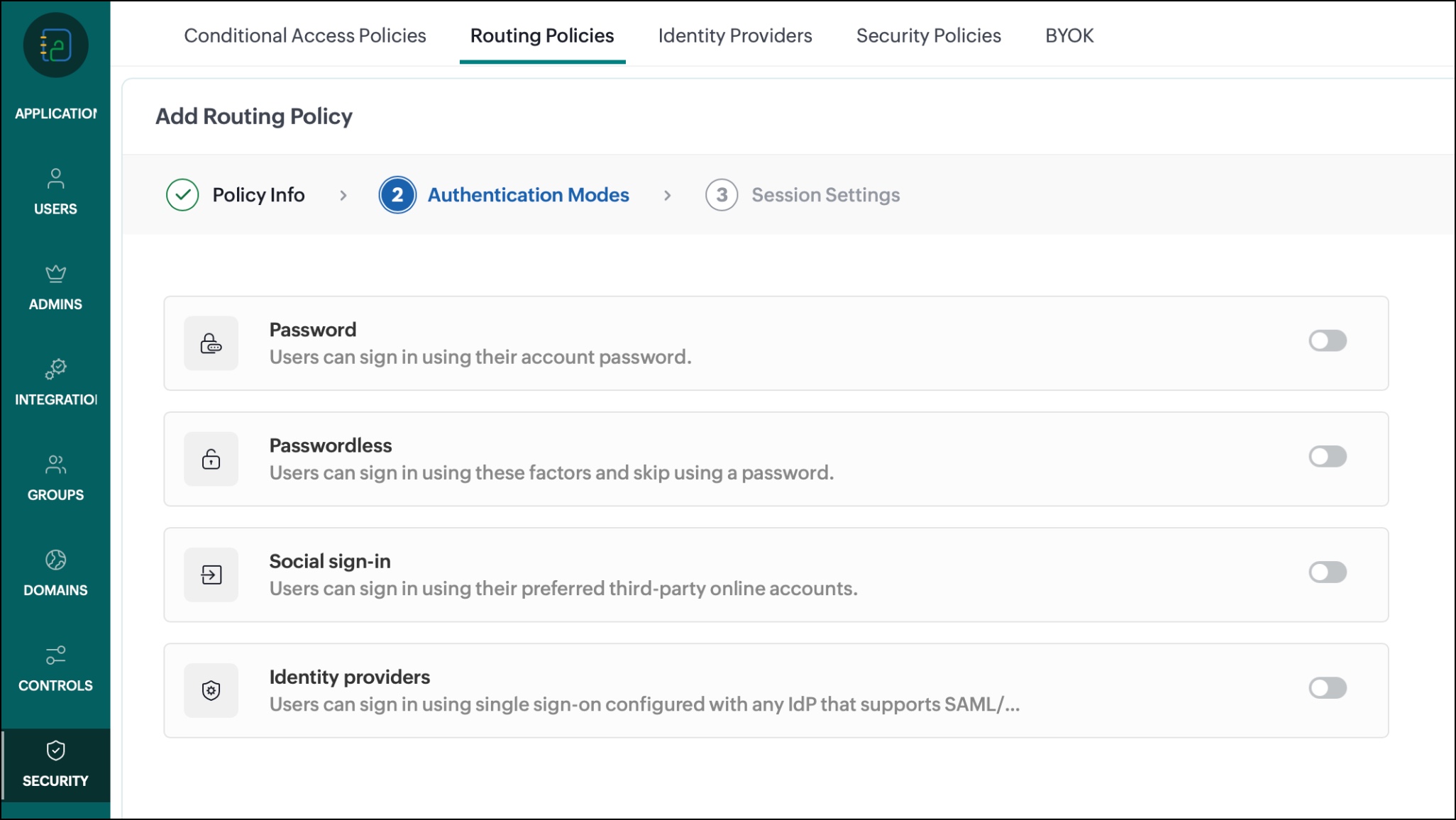Turn on the Social sign-in toggle

click(1328, 572)
